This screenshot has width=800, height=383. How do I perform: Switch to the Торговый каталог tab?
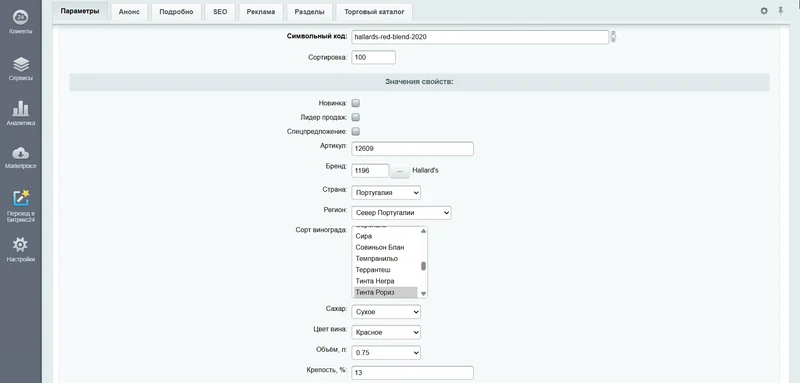[x=374, y=12]
